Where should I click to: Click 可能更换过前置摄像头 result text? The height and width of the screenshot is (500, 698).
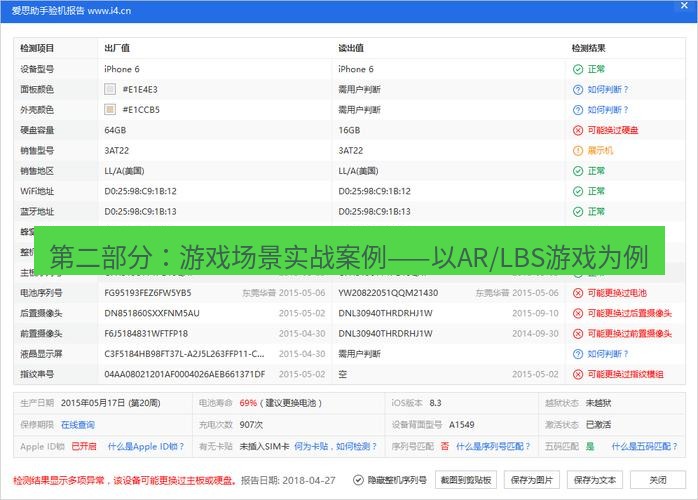click(629, 334)
